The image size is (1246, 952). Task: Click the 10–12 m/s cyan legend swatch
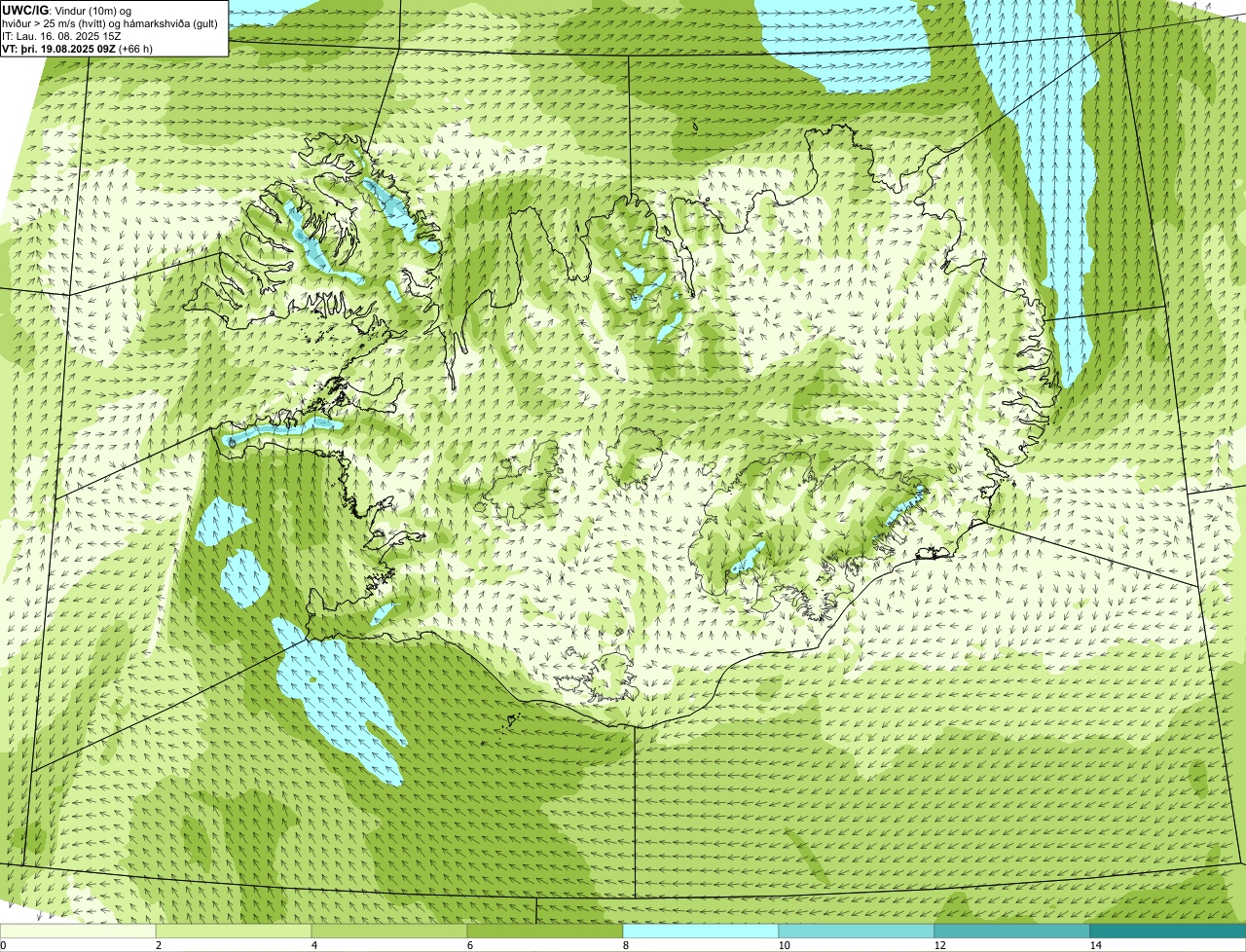coord(857,931)
